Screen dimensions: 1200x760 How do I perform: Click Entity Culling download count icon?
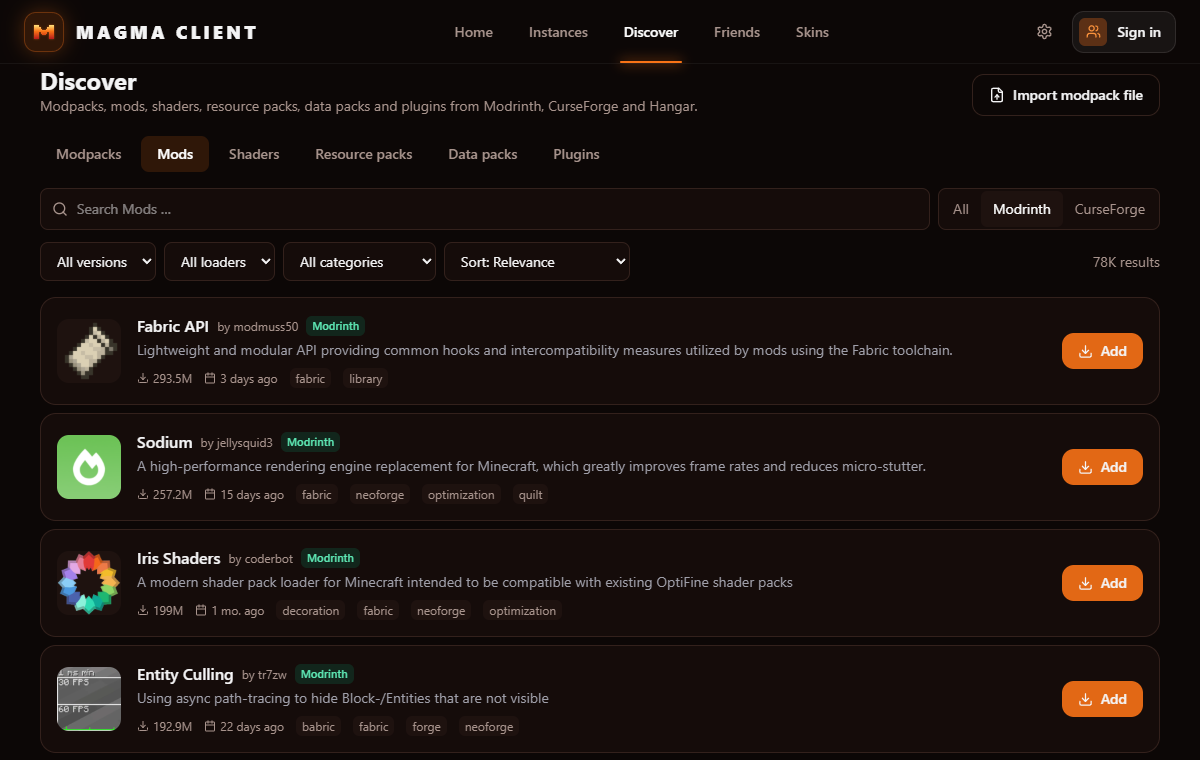click(143, 727)
